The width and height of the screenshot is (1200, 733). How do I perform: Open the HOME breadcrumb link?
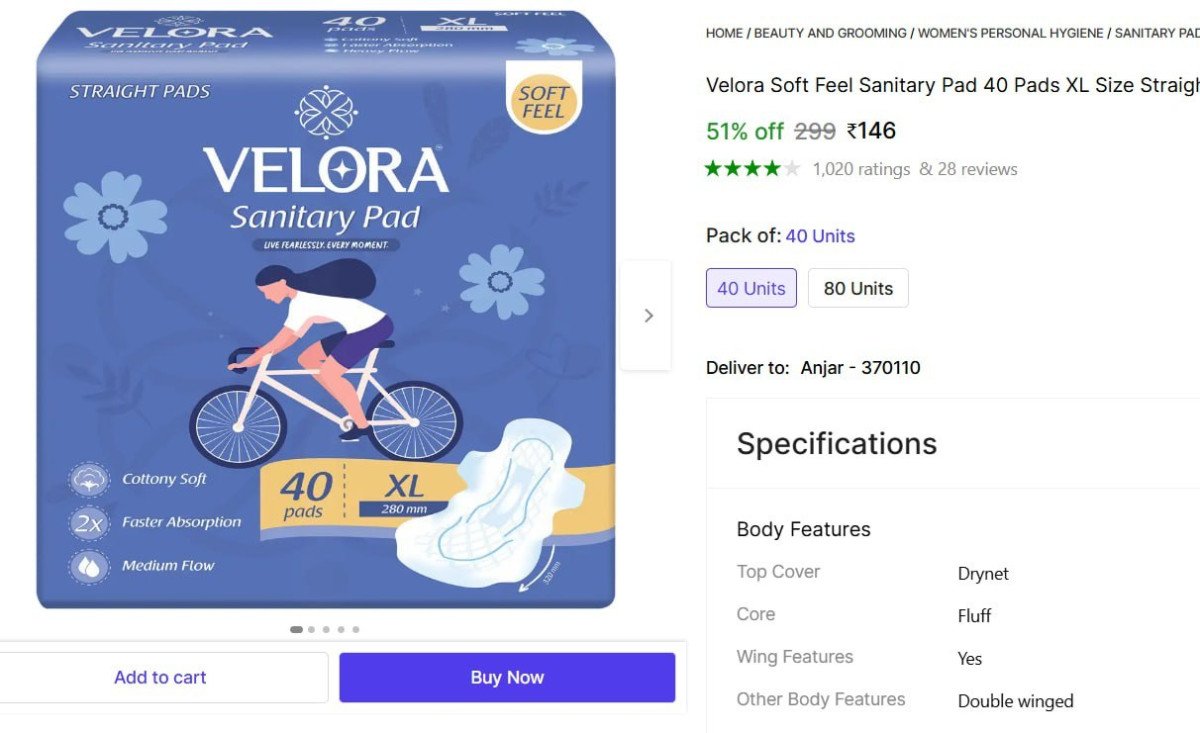[724, 33]
